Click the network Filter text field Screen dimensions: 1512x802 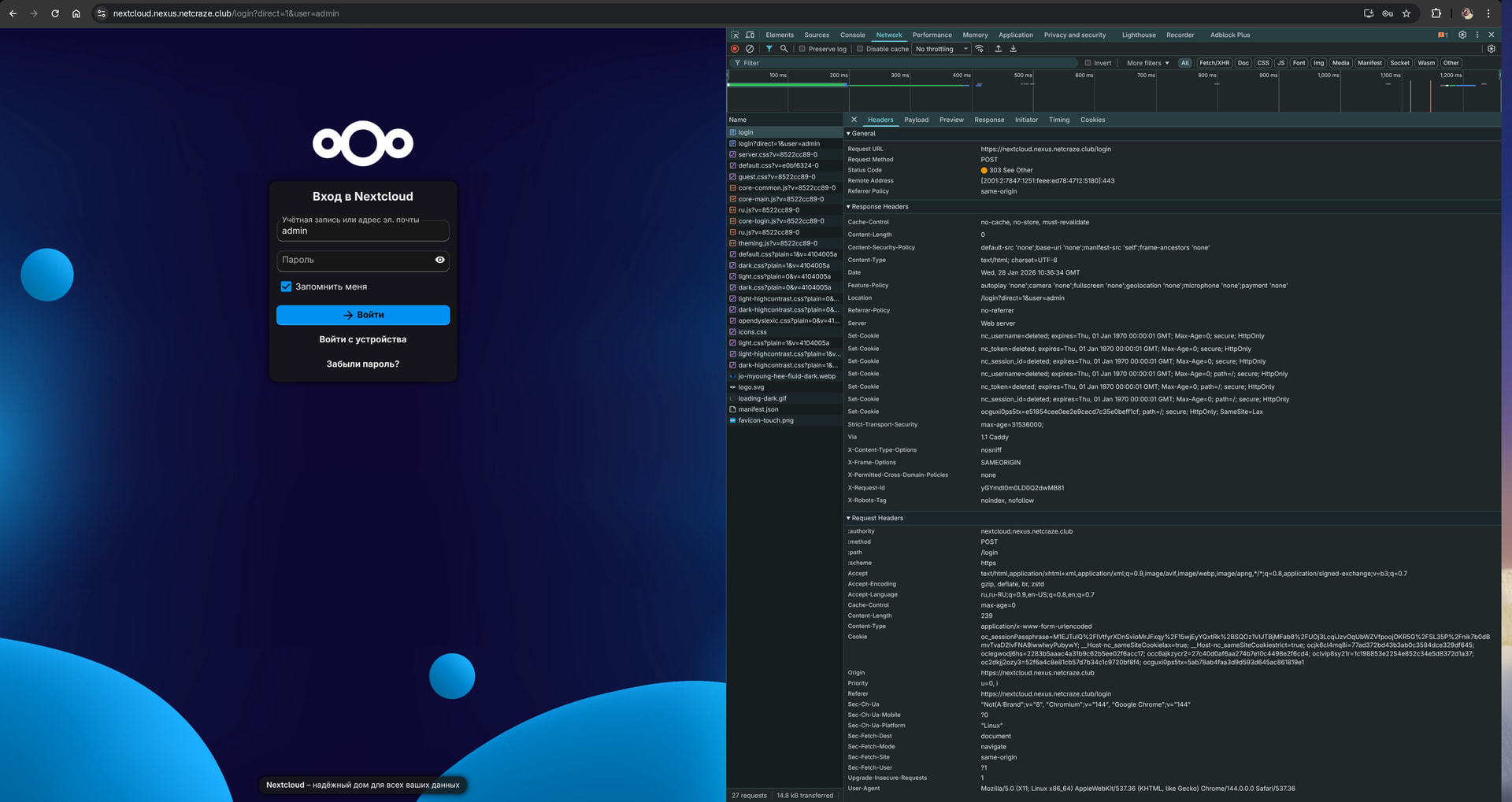tap(906, 63)
